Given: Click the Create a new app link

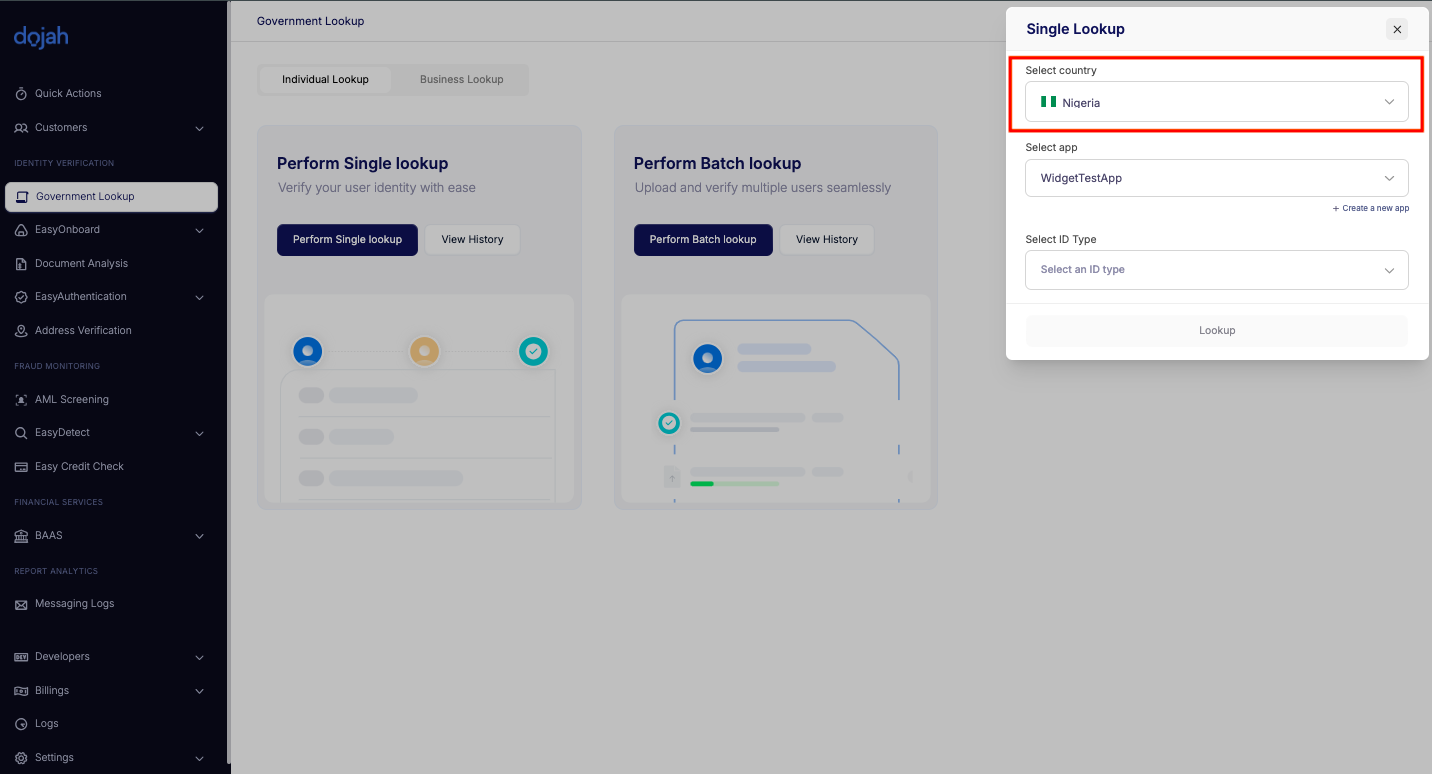Looking at the screenshot, I should [x=1371, y=208].
